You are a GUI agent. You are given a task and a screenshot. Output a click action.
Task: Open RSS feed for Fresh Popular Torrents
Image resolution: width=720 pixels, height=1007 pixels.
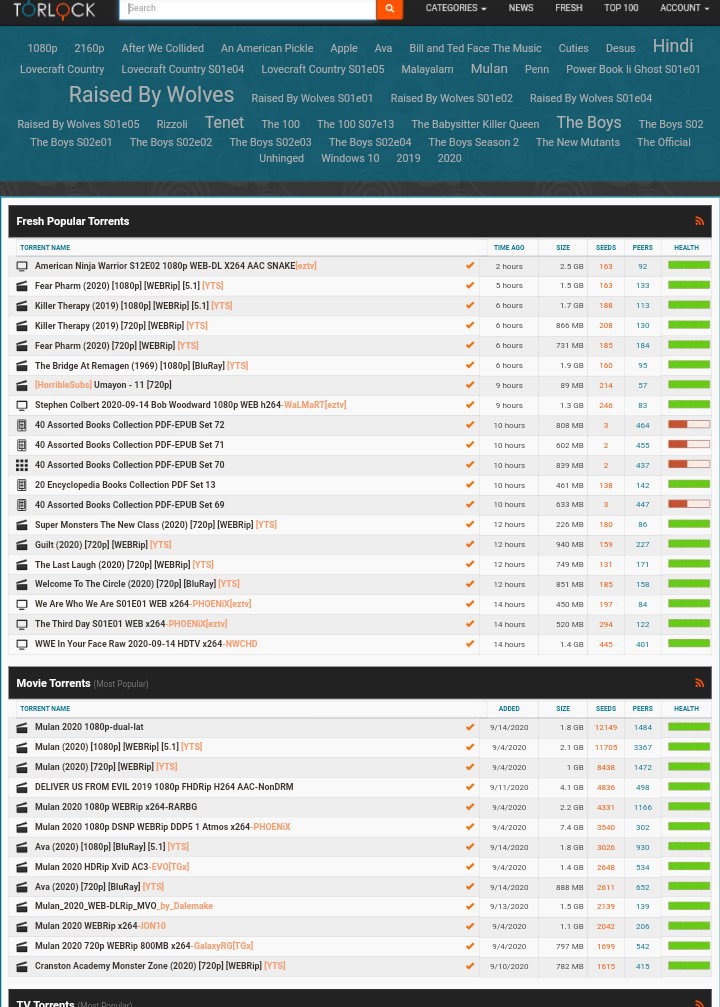click(699, 221)
